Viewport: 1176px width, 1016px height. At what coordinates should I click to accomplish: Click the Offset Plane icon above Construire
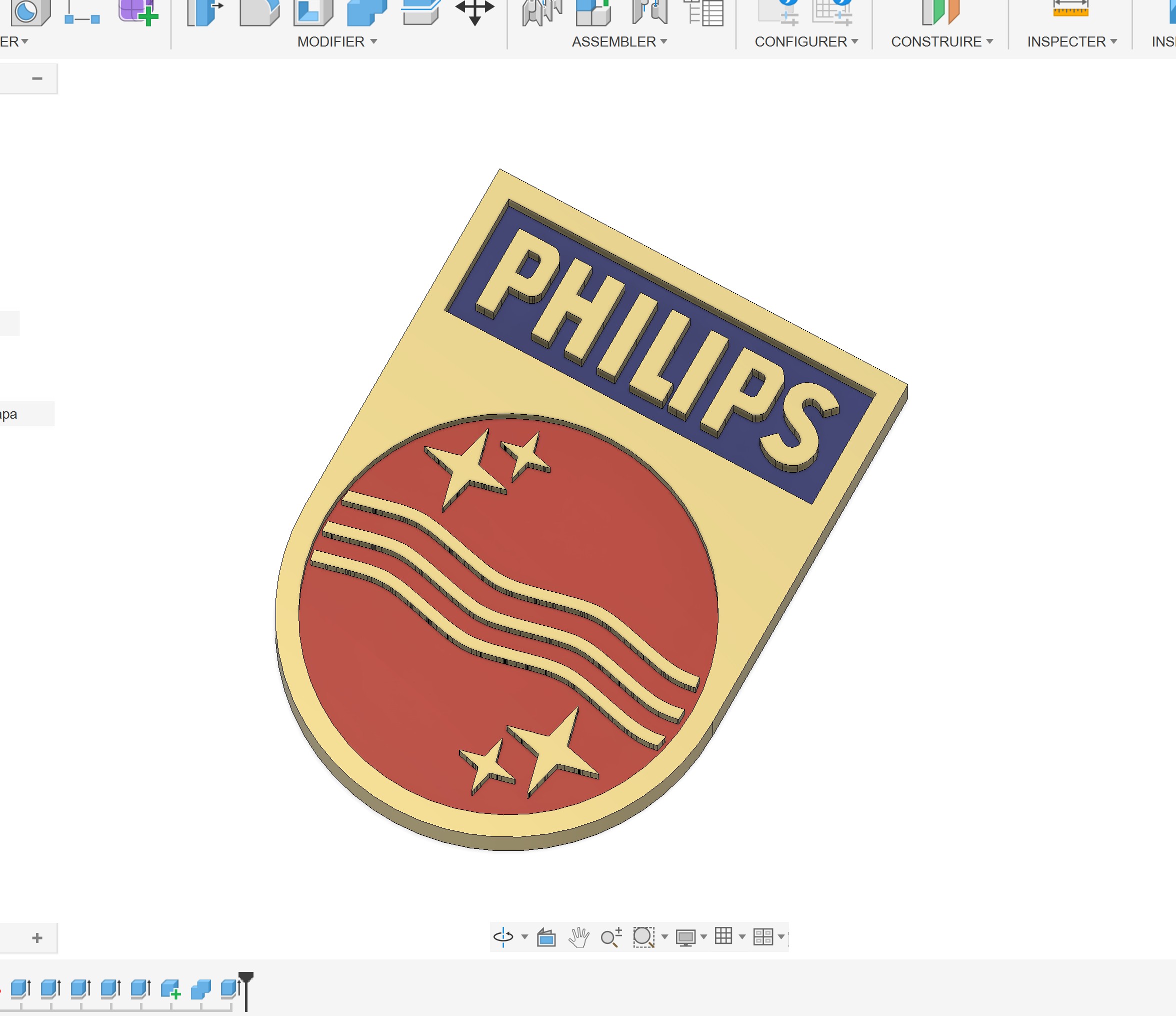(x=940, y=13)
